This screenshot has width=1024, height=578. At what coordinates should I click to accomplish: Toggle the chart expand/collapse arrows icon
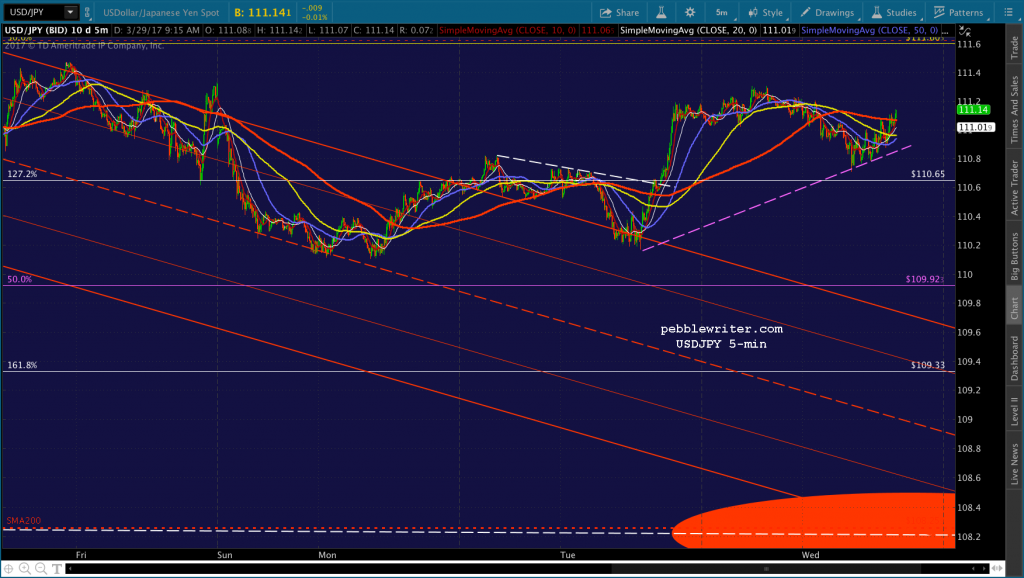point(965,31)
